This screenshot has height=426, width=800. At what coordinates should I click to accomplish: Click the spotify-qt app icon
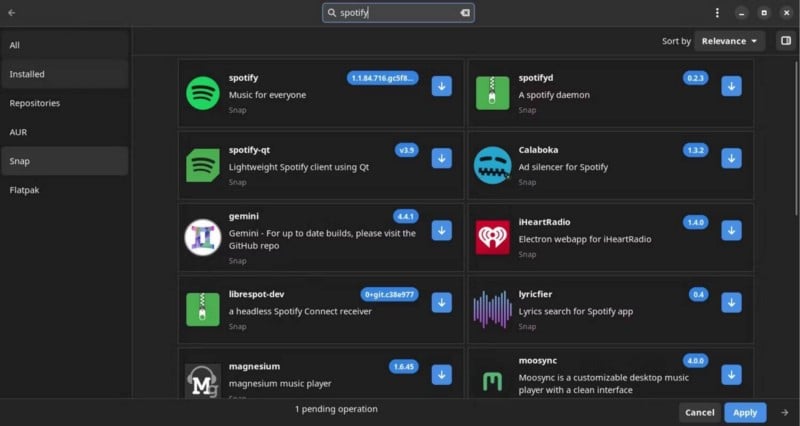(203, 165)
